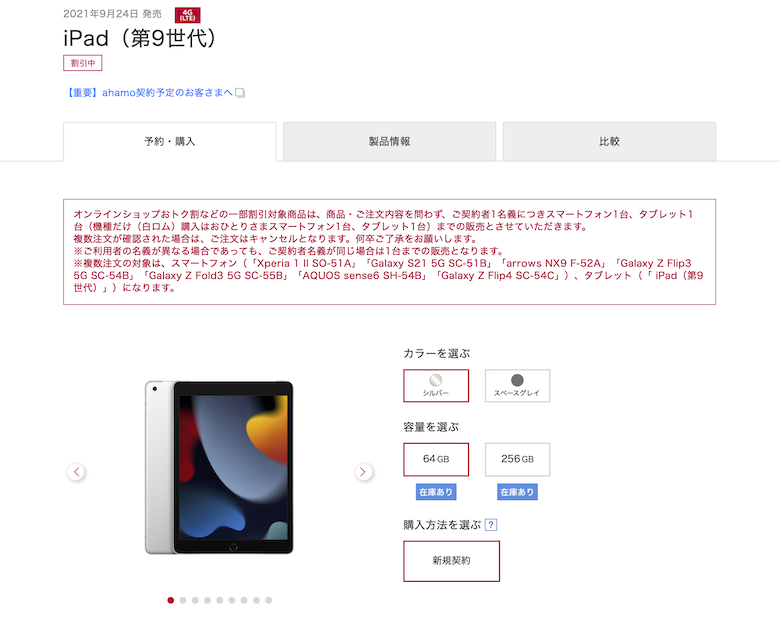Click the 4G LTE badge icon
Screen dimensions: 780x618
[188, 15]
